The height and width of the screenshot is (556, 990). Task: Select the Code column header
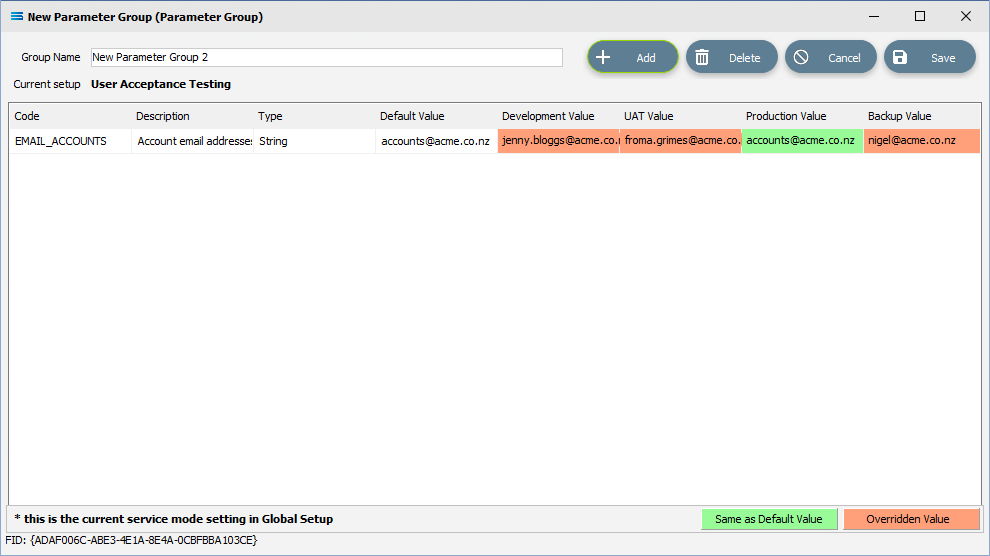pyautogui.click(x=70, y=116)
